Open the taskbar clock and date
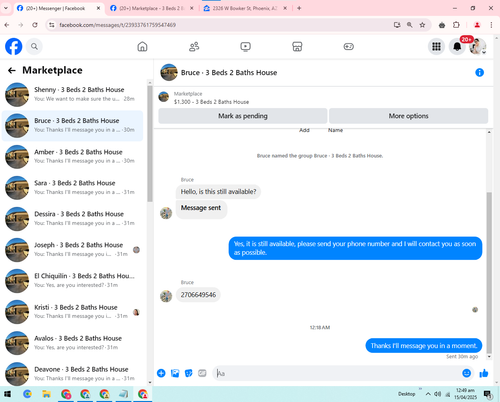The width and height of the screenshot is (500, 402). click(465, 394)
